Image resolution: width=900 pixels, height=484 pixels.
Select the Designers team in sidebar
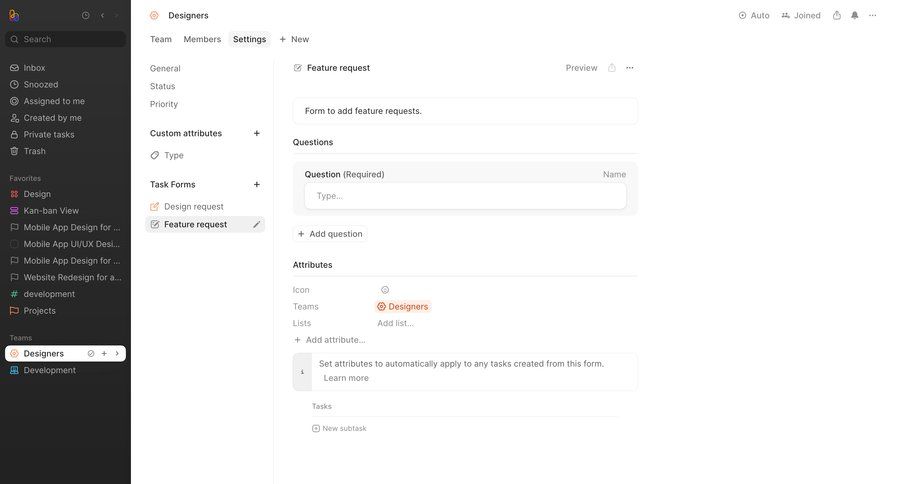pyautogui.click(x=44, y=354)
